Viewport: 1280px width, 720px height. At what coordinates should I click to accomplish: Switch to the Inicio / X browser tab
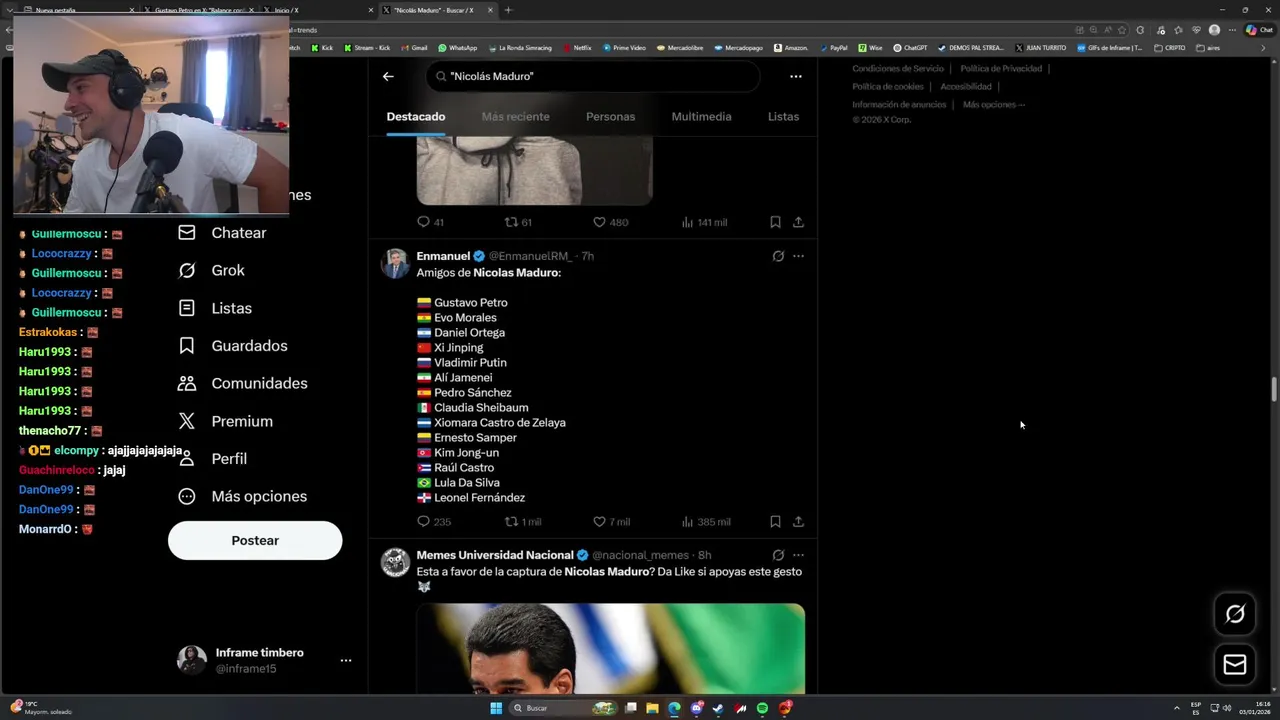click(x=318, y=10)
